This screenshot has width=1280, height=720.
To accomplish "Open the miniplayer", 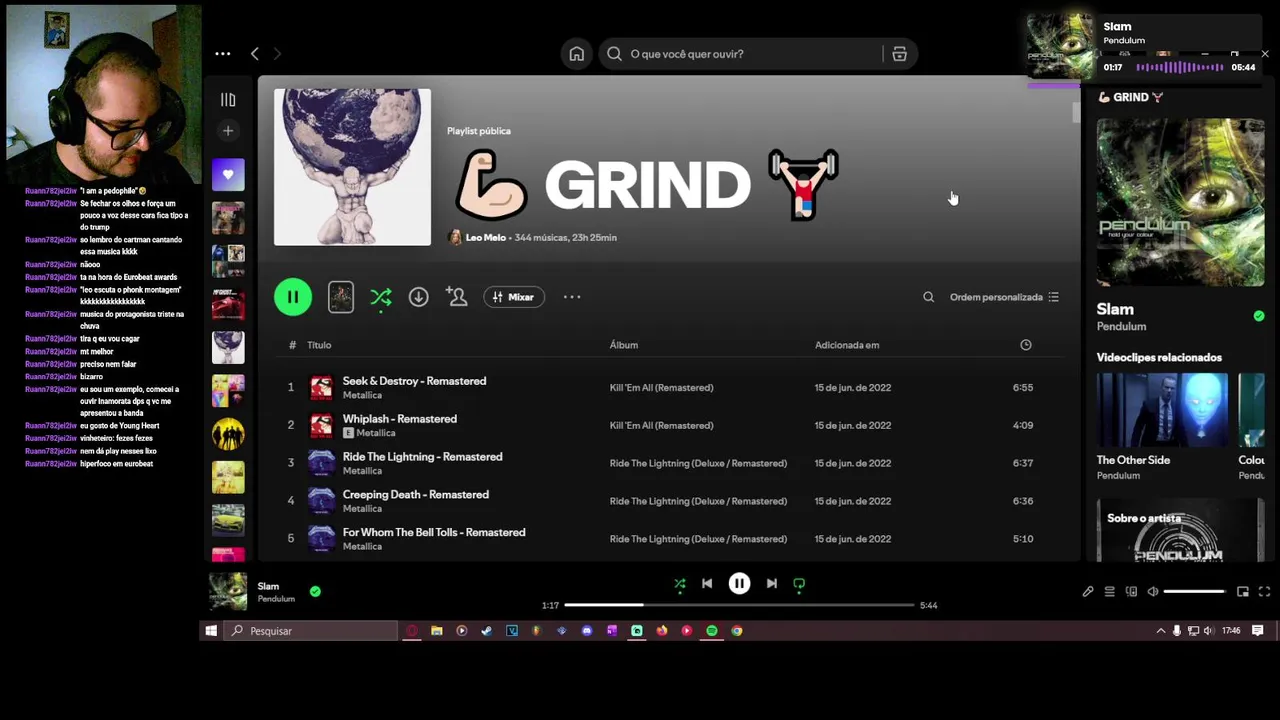I will click(1243, 592).
